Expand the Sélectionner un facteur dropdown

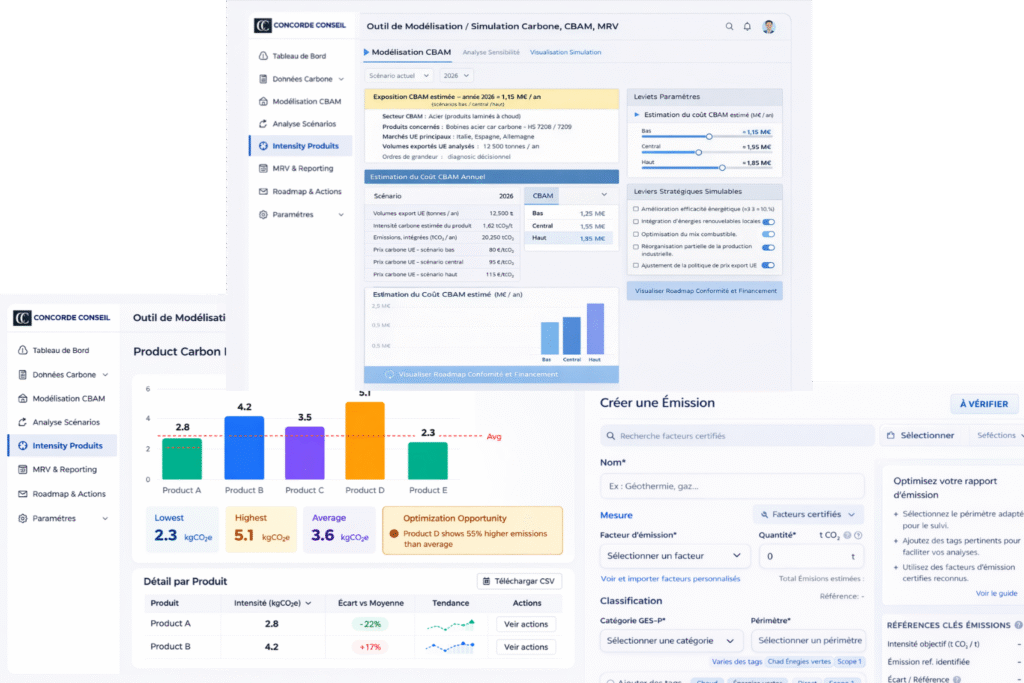(675, 556)
